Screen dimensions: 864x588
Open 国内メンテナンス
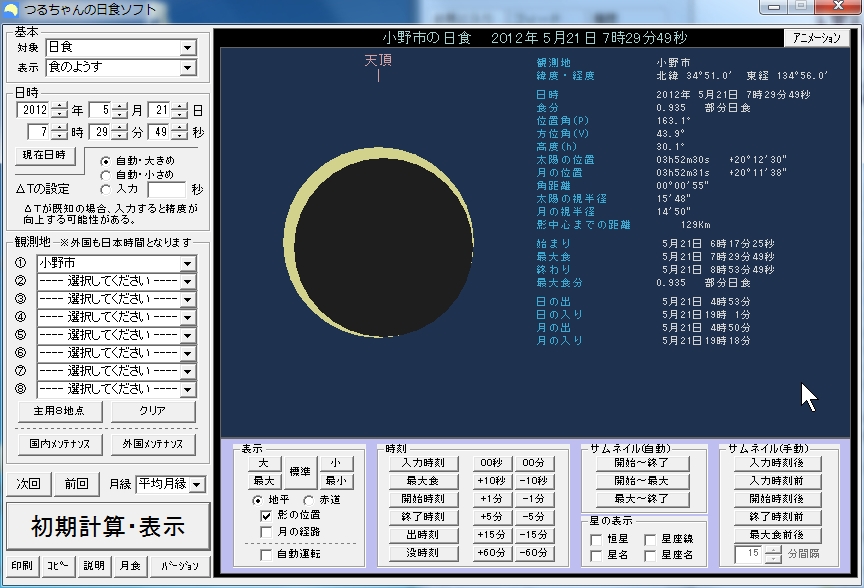(x=60, y=444)
